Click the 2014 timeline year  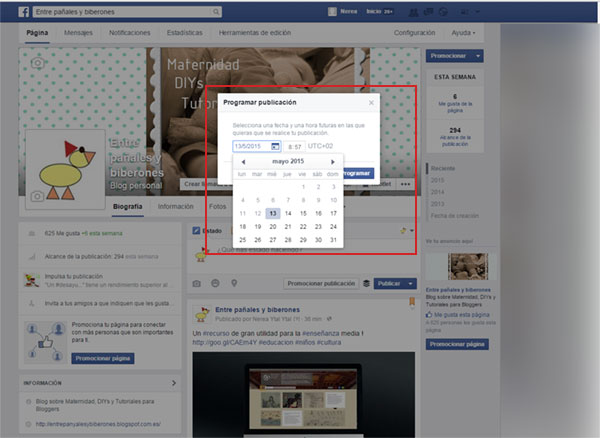coord(438,192)
